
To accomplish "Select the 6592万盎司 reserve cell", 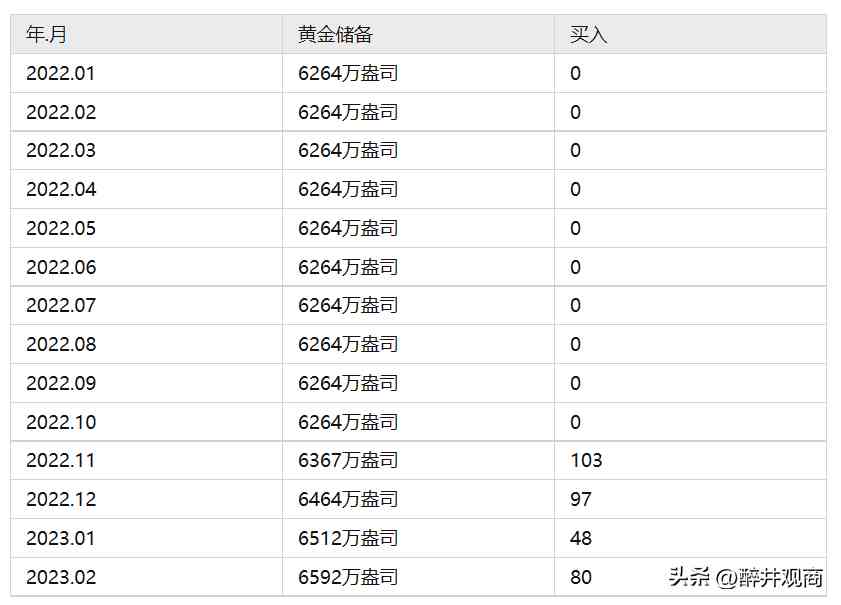I will pyautogui.click(x=348, y=577).
